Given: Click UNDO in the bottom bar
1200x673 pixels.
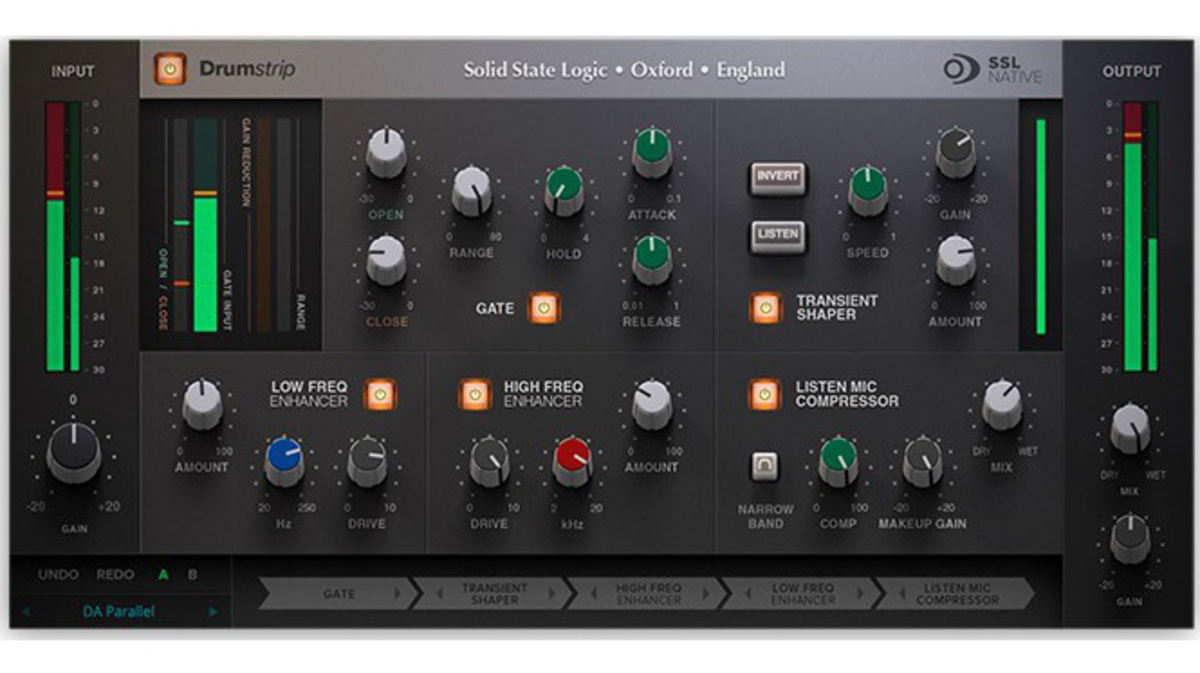Looking at the screenshot, I should point(58,575).
